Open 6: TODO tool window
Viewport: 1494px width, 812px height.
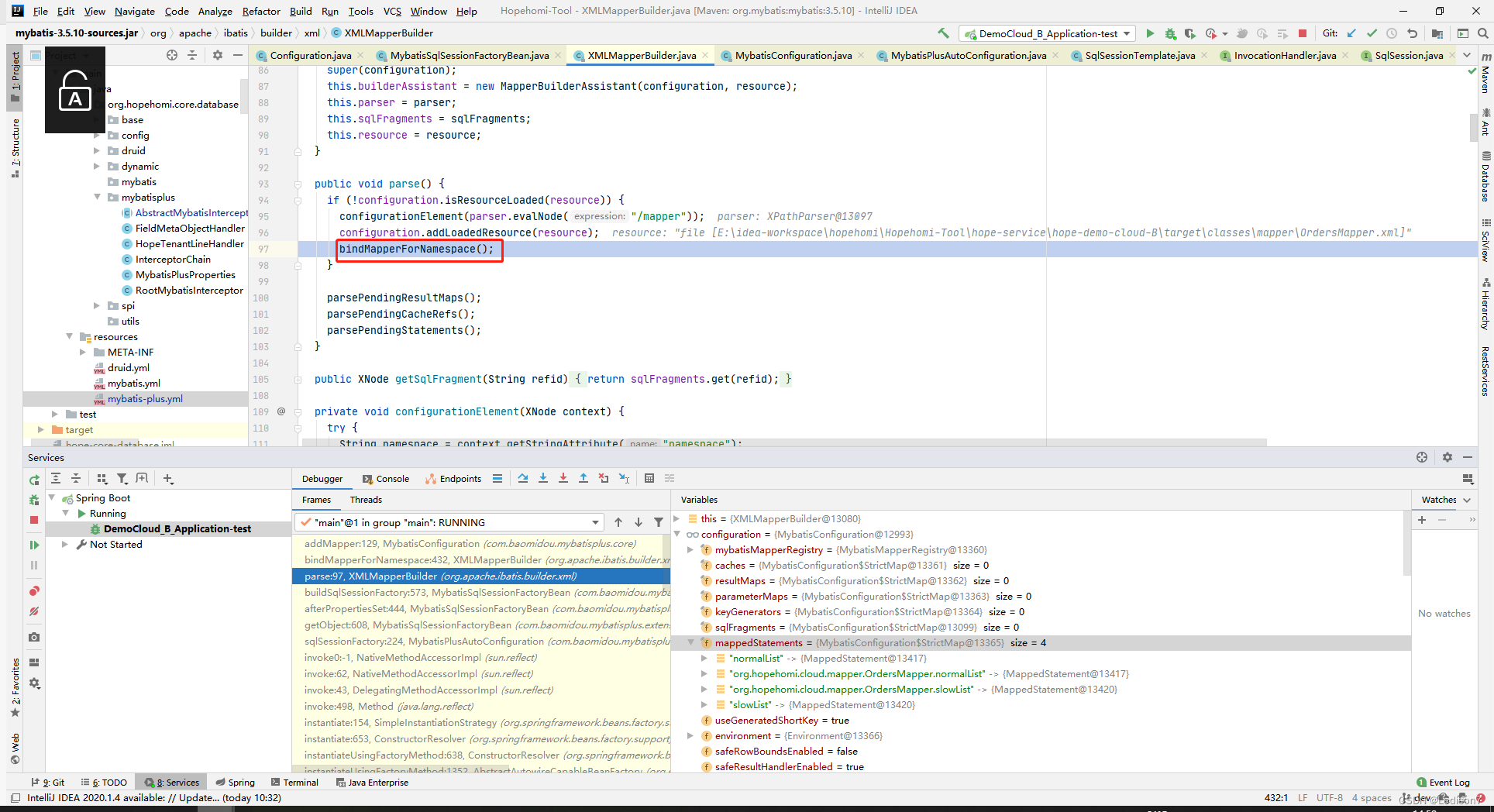[x=105, y=783]
